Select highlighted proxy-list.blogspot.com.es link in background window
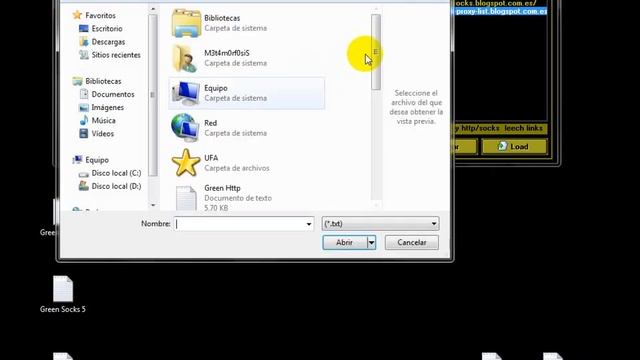Viewport: 640px width, 360px height. 501,11
